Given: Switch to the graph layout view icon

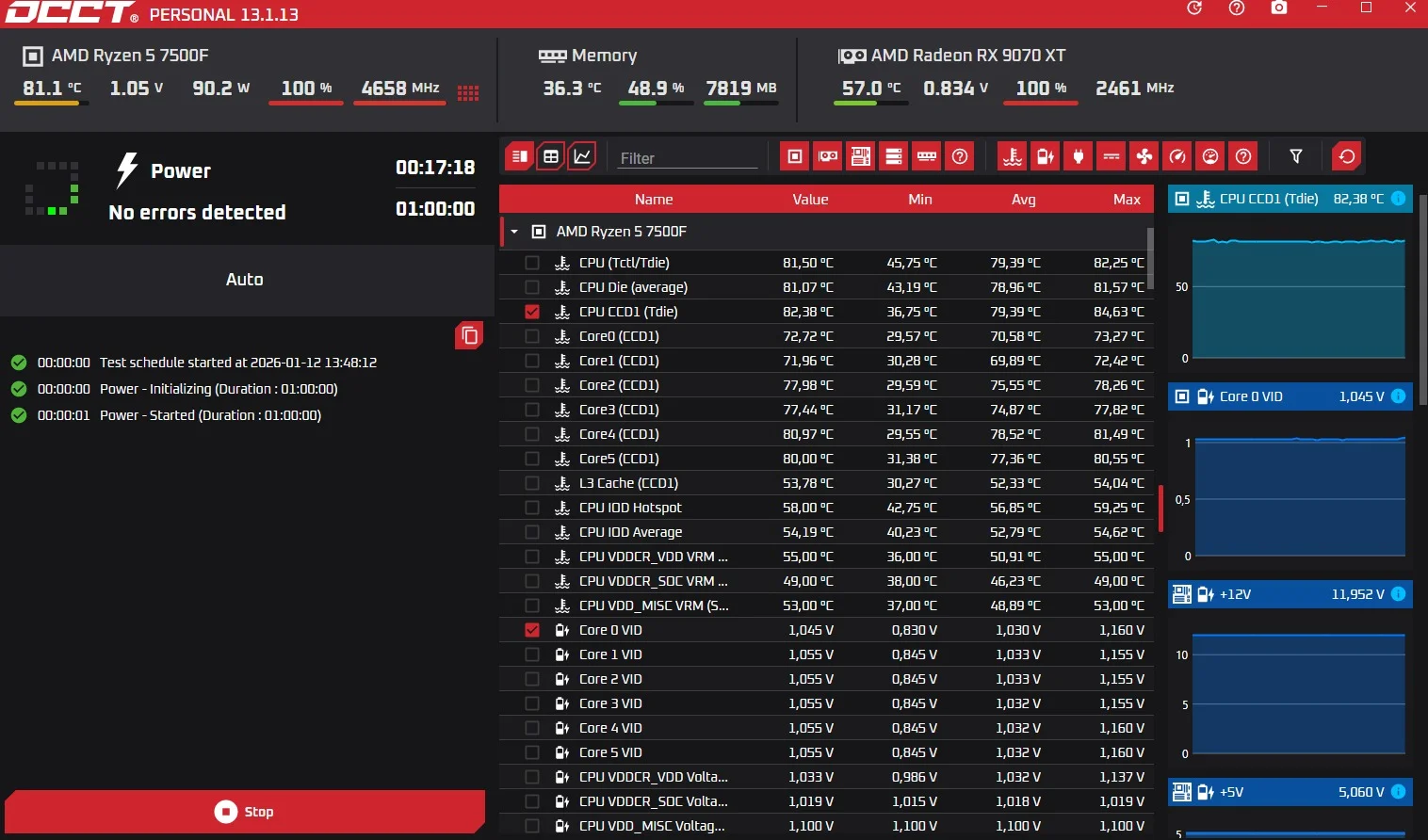Looking at the screenshot, I should pos(583,156).
